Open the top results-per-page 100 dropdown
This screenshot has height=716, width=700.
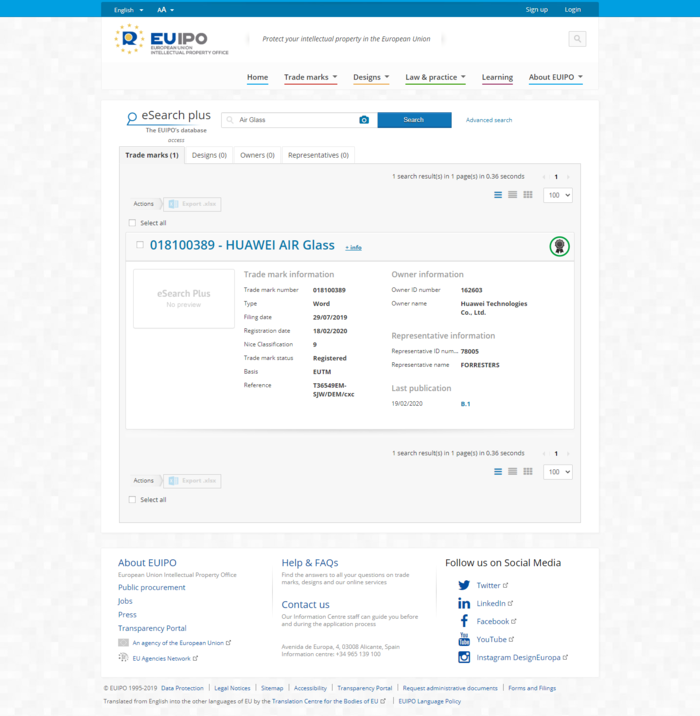pos(558,195)
